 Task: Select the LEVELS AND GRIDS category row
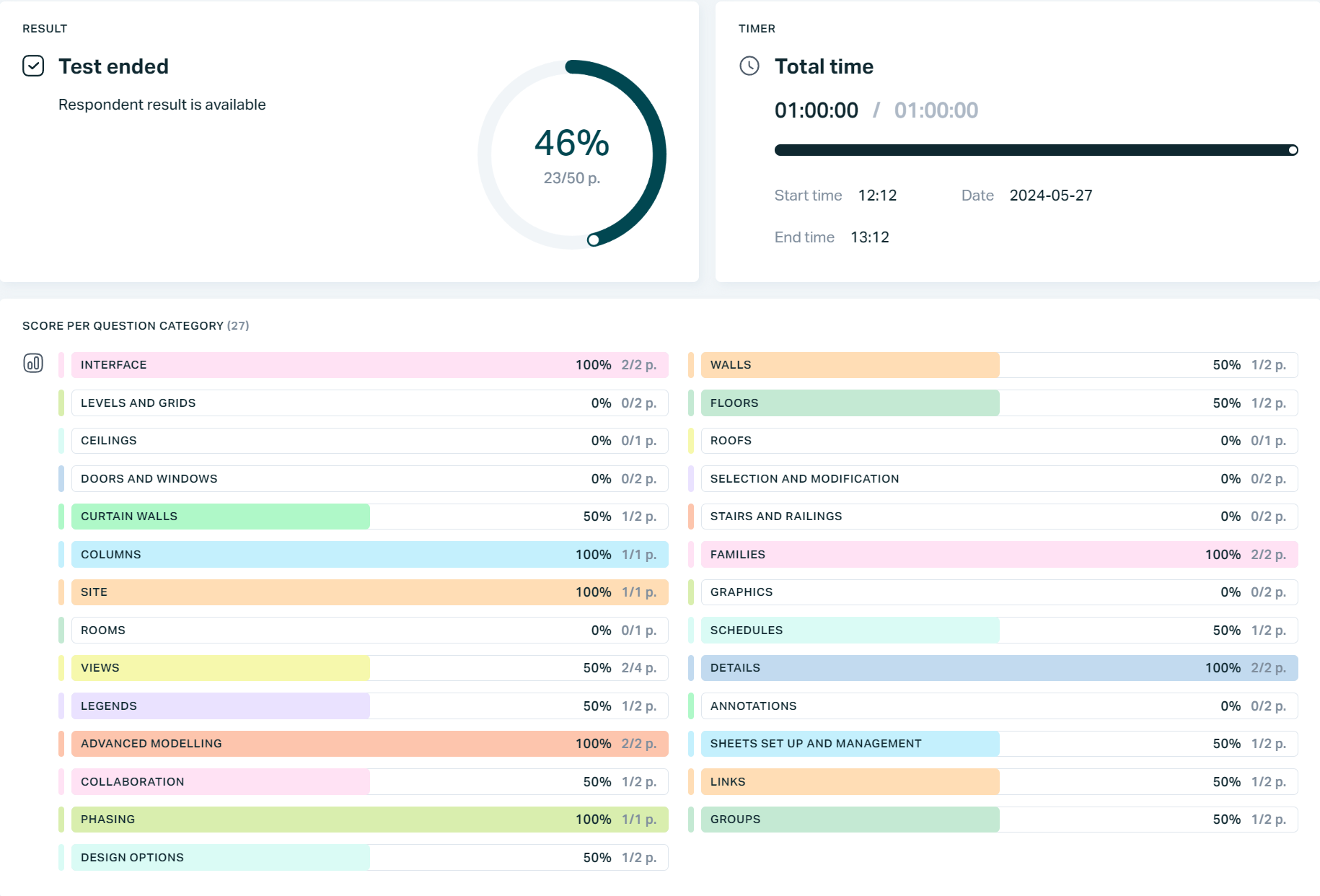[x=369, y=403]
